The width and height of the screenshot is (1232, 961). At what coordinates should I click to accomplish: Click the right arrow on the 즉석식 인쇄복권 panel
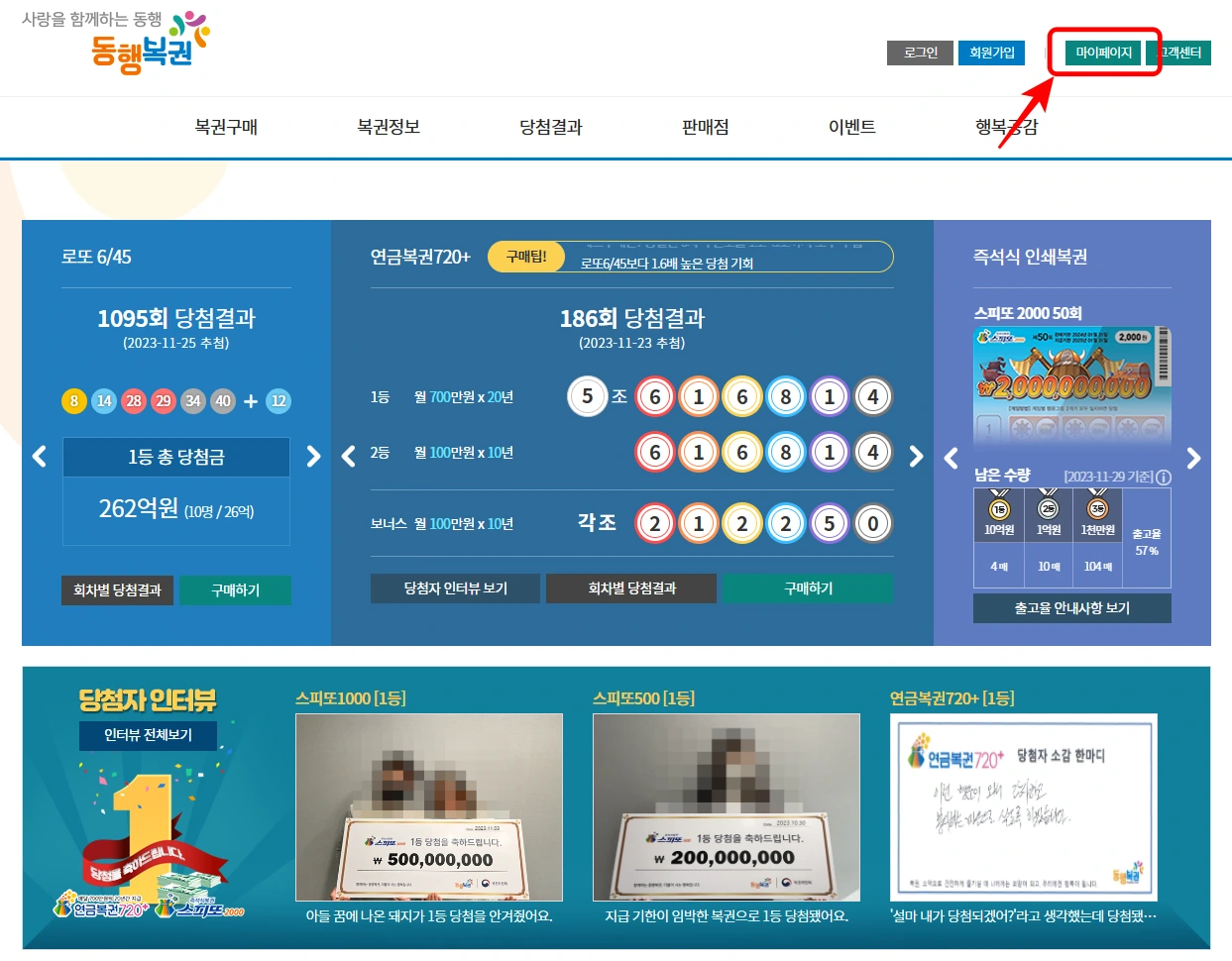point(1195,457)
